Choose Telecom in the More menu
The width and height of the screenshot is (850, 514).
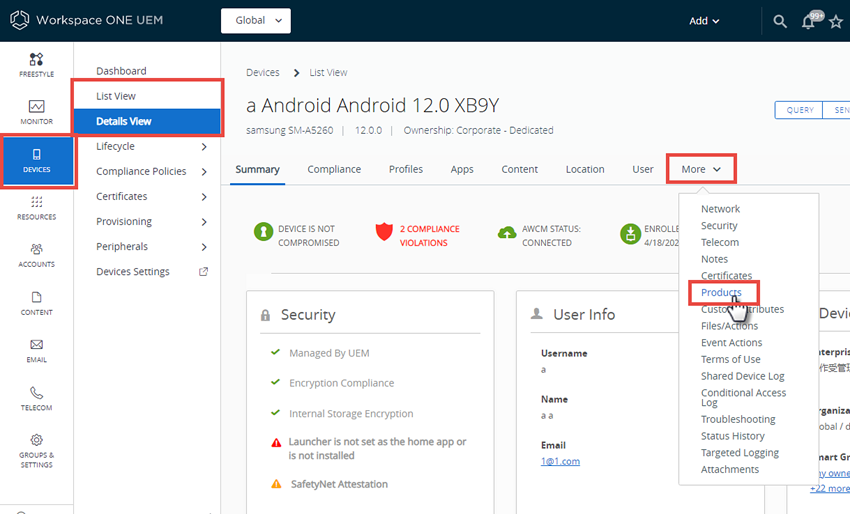(719, 242)
